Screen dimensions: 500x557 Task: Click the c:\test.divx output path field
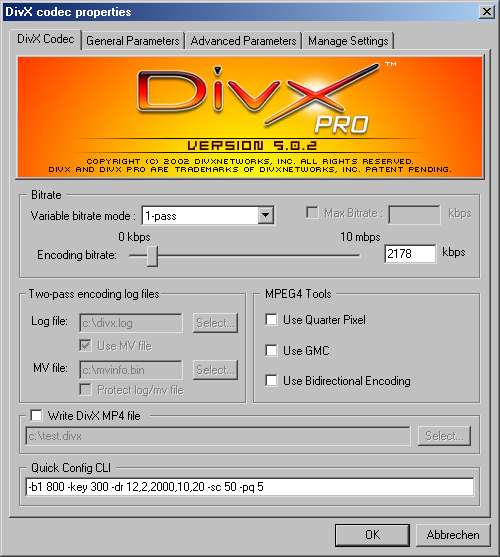tap(218, 436)
